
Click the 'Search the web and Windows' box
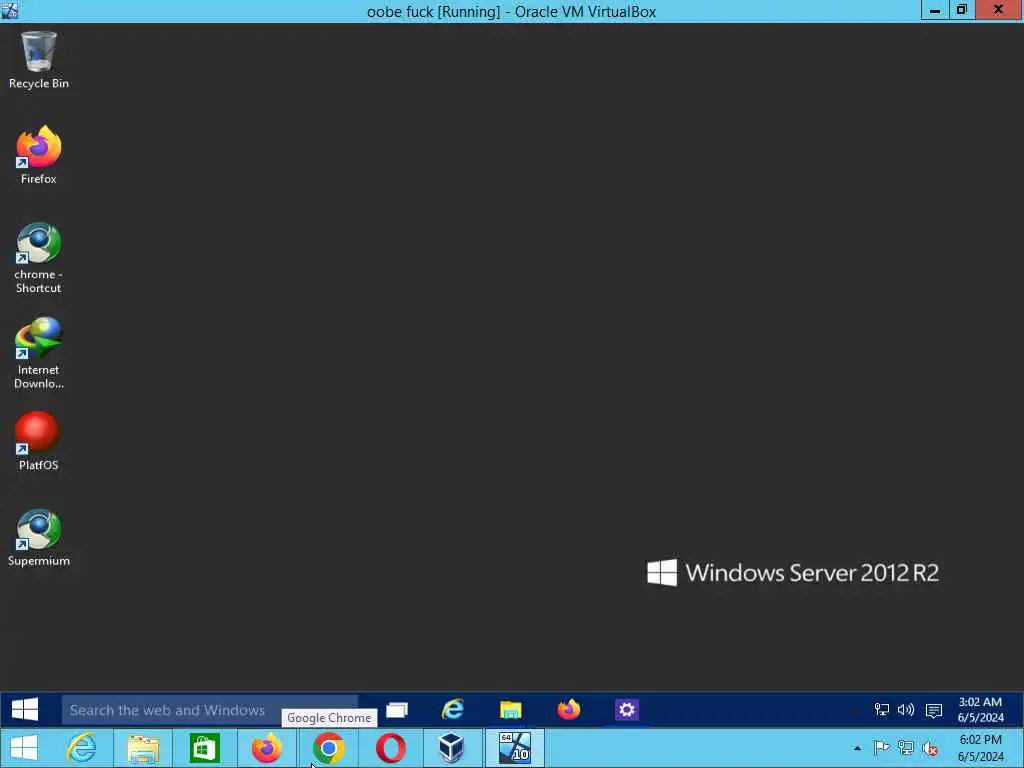tap(209, 710)
